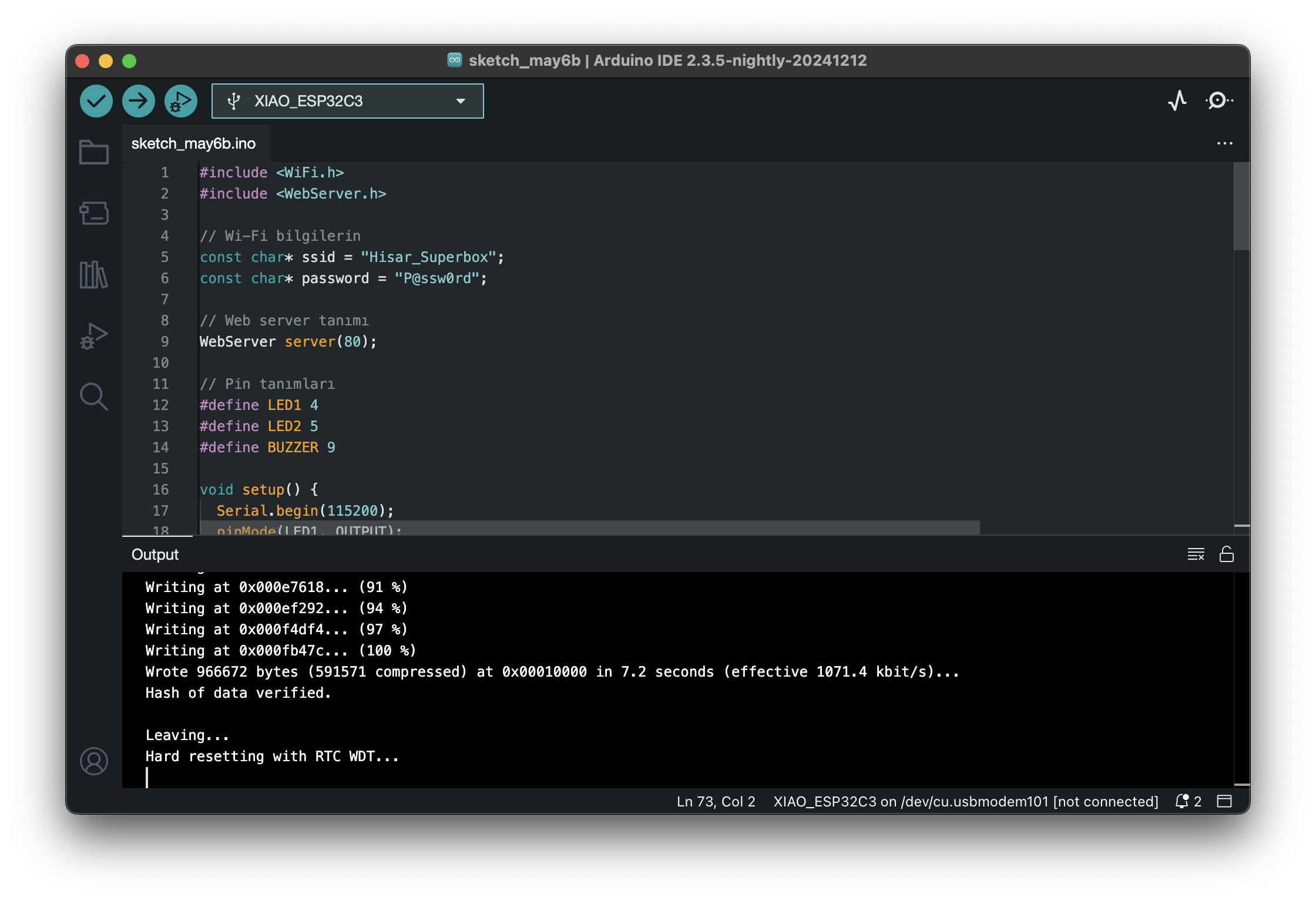The image size is (1316, 901).
Task: Click the #define LED2 5 line
Action: (x=259, y=426)
